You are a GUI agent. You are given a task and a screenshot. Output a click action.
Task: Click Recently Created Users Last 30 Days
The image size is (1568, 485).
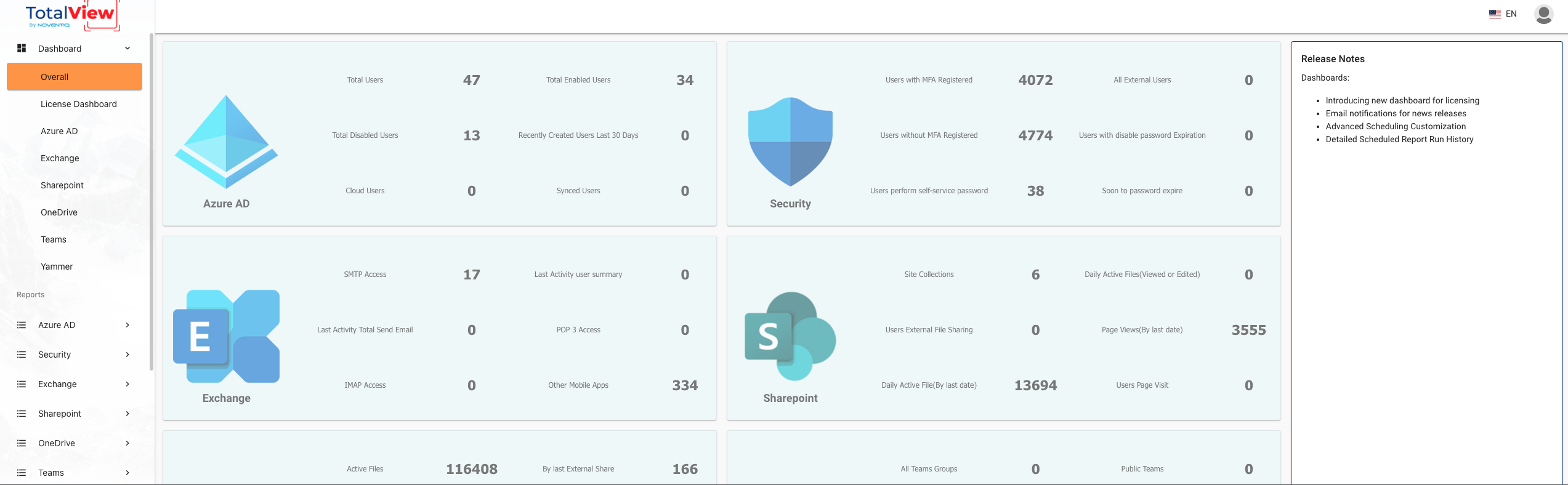click(578, 135)
